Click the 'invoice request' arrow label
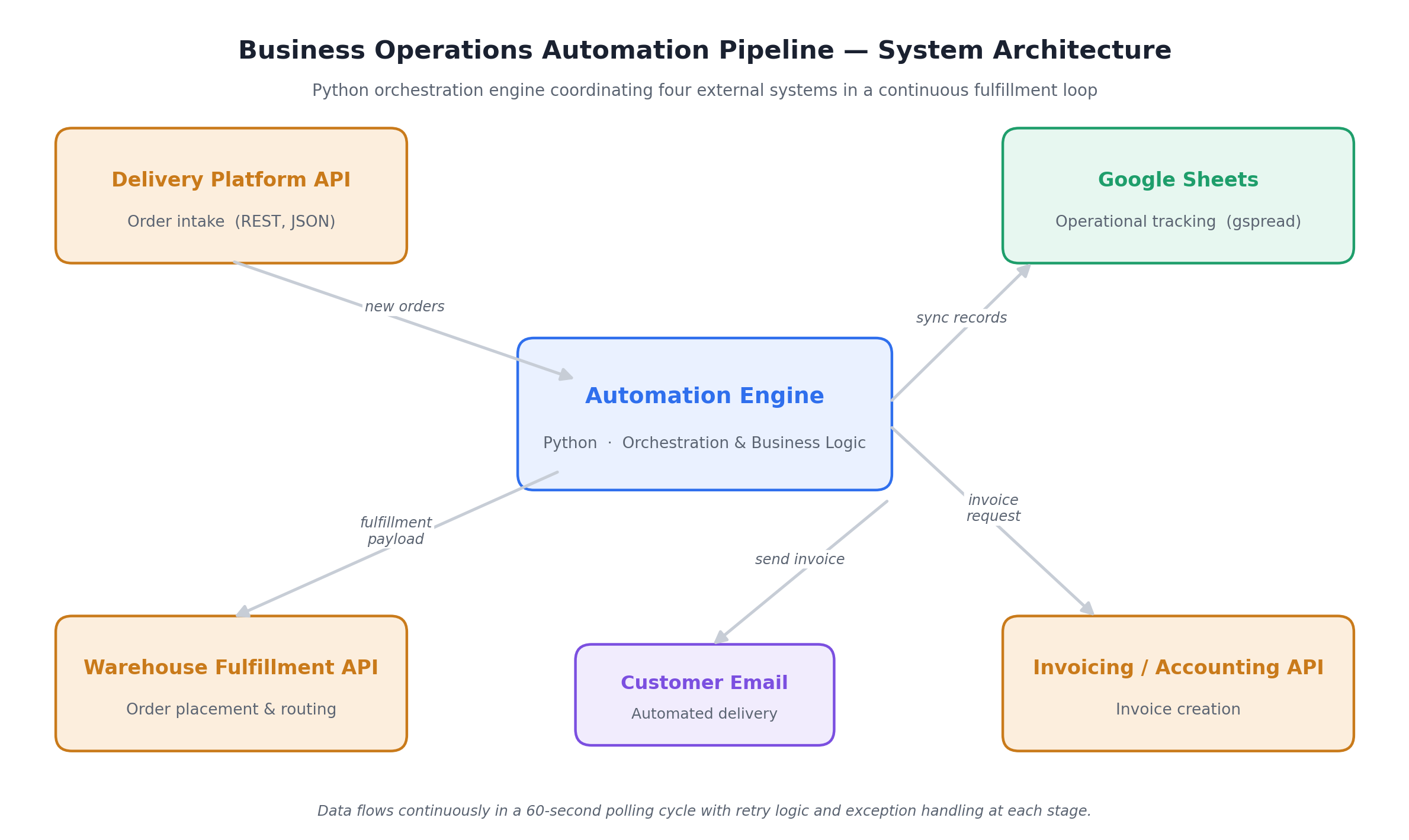This screenshot has width=1409, height=840. pos(993,508)
